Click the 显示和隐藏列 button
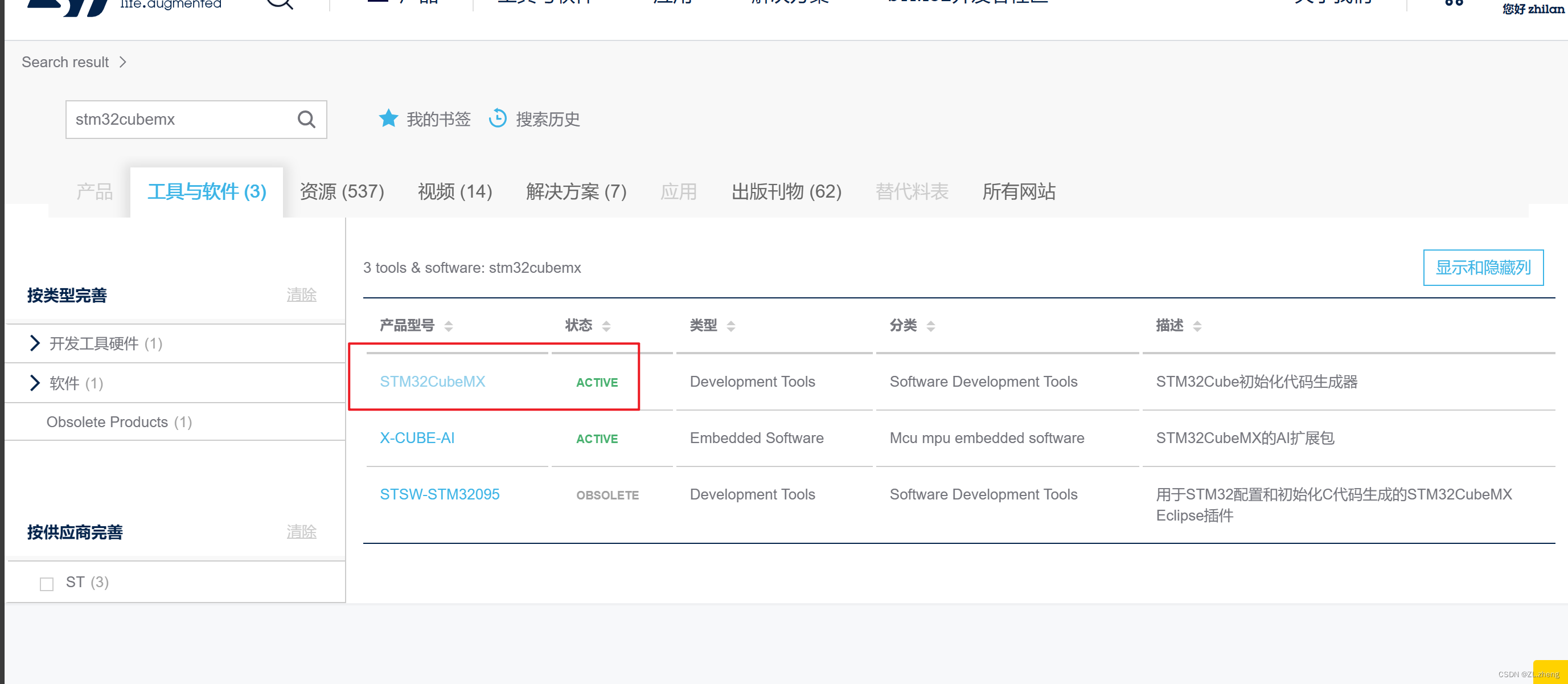 point(1483,267)
